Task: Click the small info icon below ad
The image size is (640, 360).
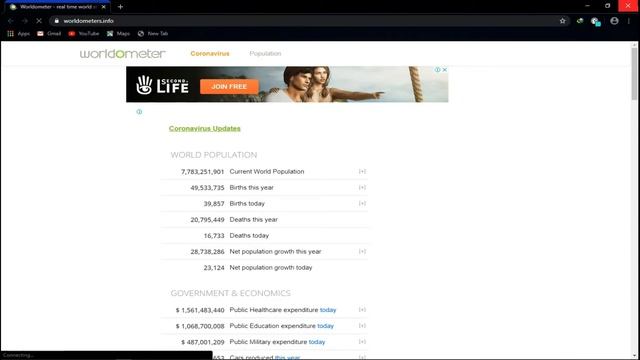Action: [139, 112]
